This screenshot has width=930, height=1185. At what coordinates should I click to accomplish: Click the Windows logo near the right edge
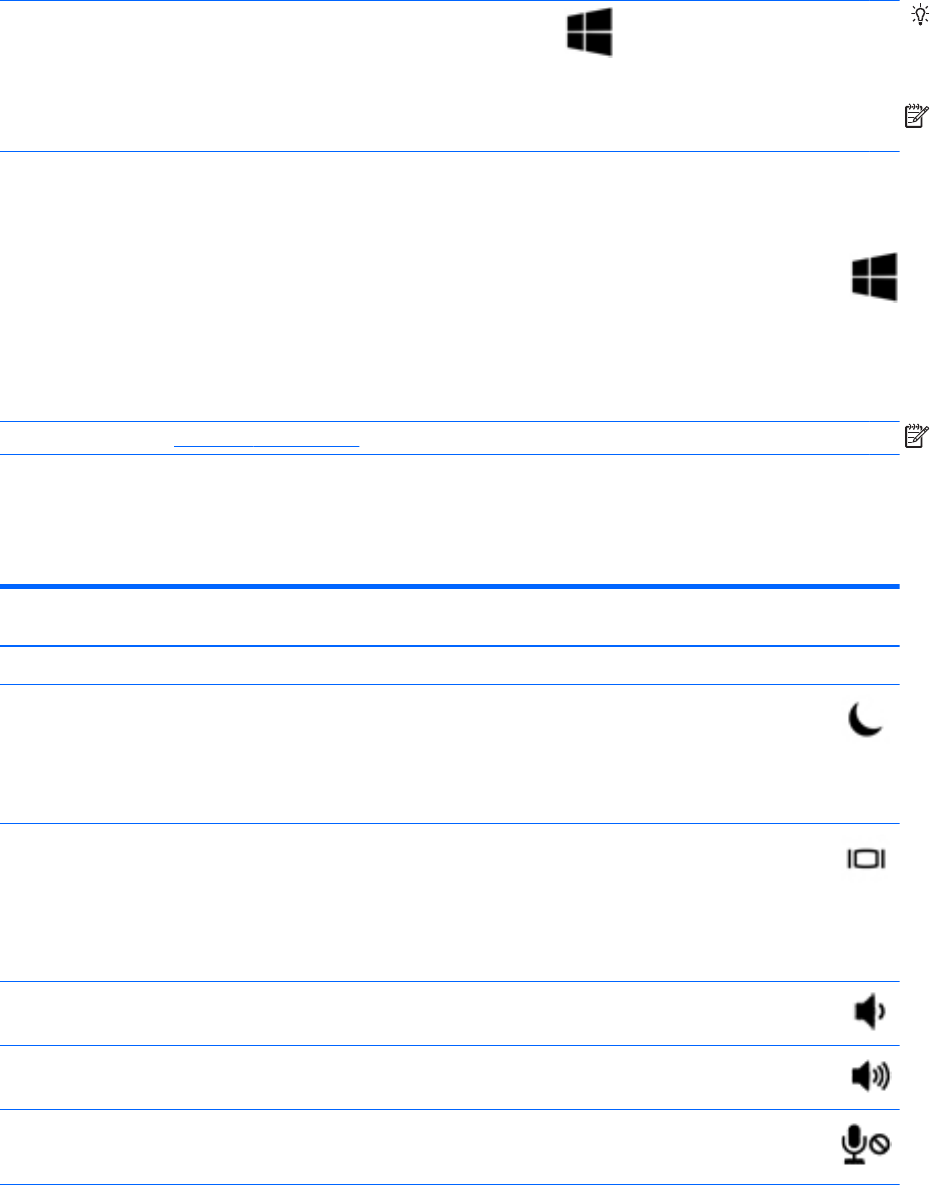click(874, 276)
